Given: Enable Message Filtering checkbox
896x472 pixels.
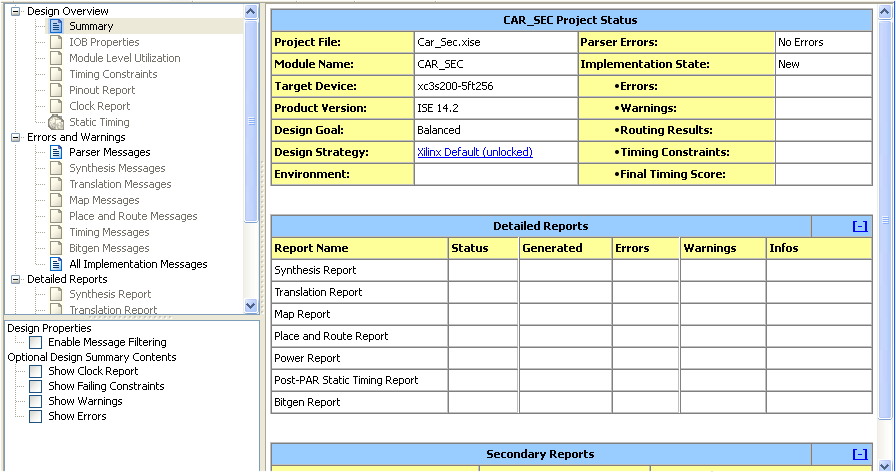Looking at the screenshot, I should [x=36, y=343].
